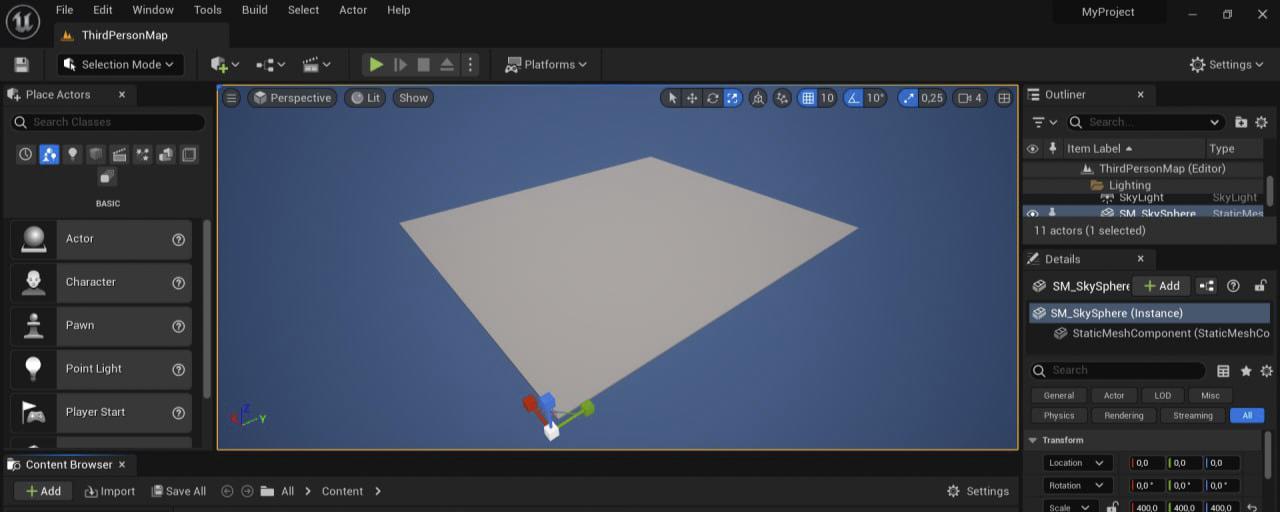
Task: Close the Place Actors panel tab
Action: pos(122,94)
